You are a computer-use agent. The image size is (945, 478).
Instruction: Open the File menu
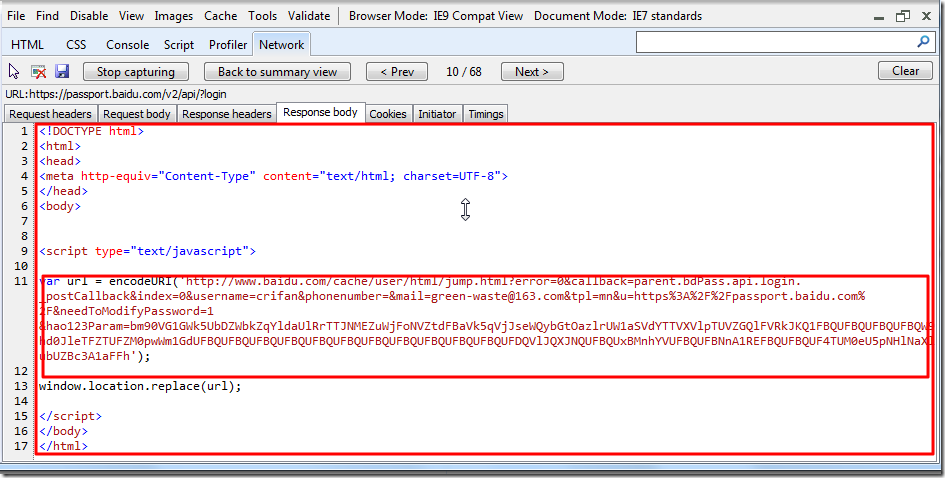(x=16, y=16)
